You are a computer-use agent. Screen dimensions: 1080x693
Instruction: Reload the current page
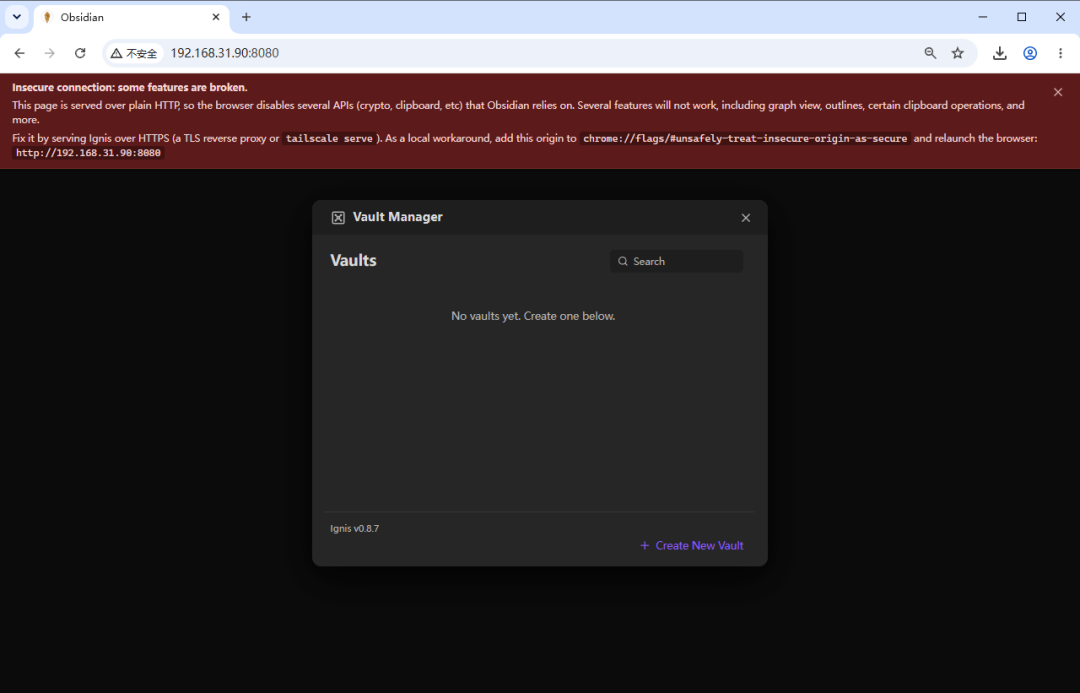coord(80,53)
